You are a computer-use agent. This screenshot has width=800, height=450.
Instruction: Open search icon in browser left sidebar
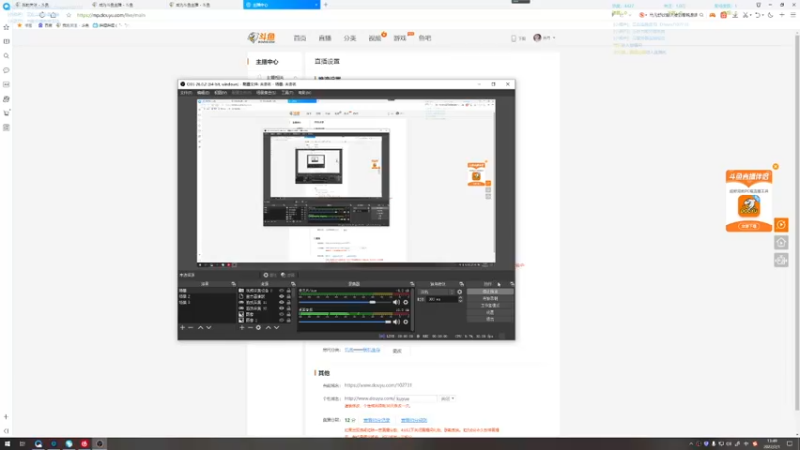6,56
